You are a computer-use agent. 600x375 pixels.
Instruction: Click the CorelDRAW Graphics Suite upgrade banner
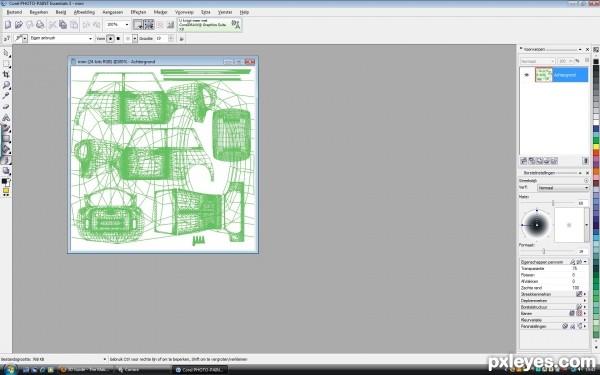point(209,24)
